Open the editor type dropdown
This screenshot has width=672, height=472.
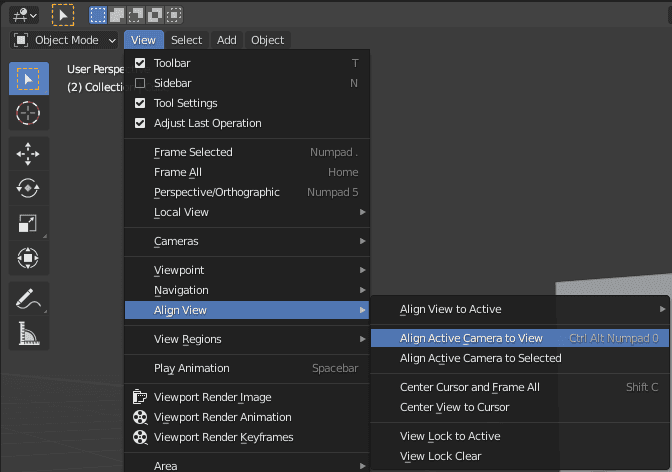(x=22, y=15)
